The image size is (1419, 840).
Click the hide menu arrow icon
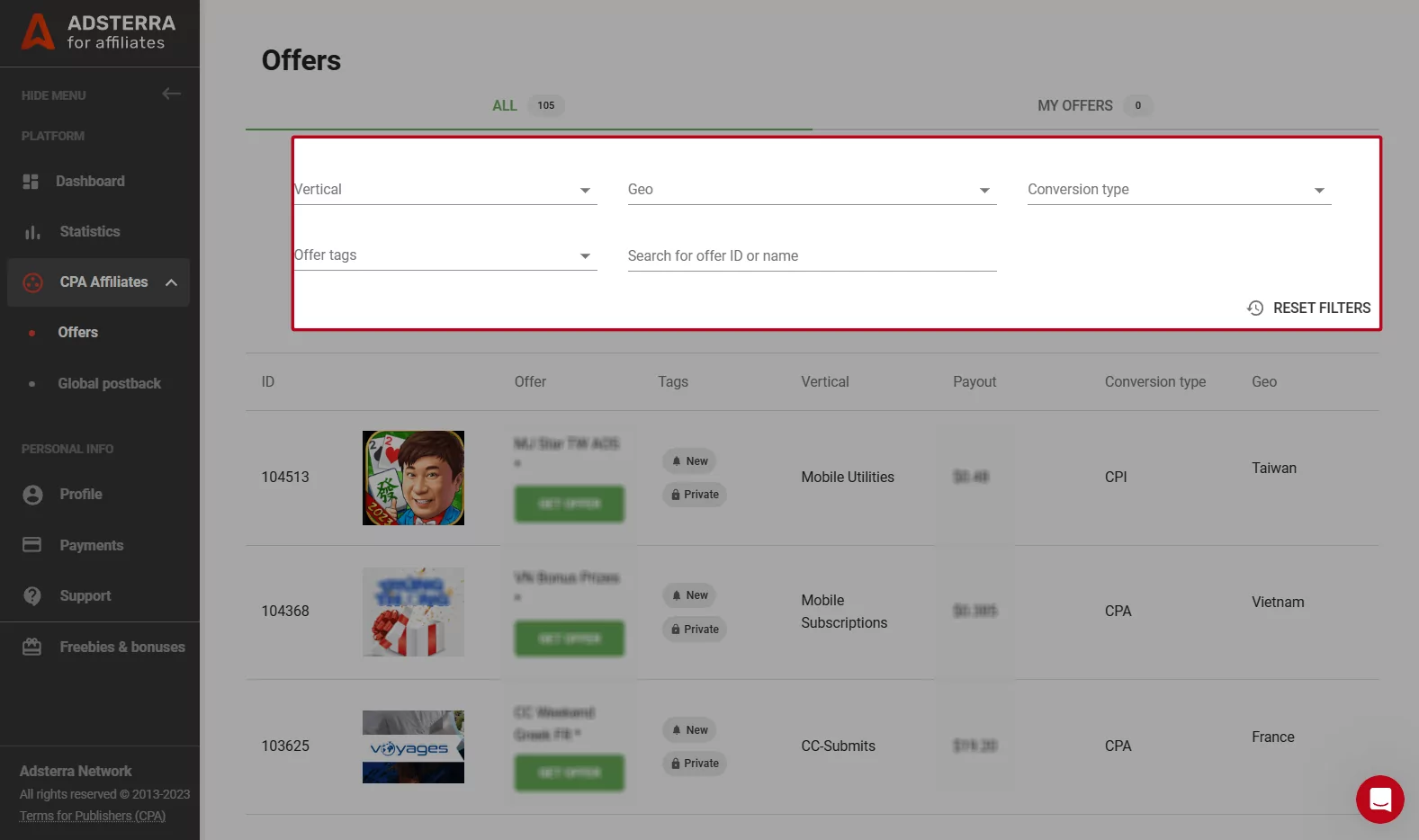coord(171,94)
